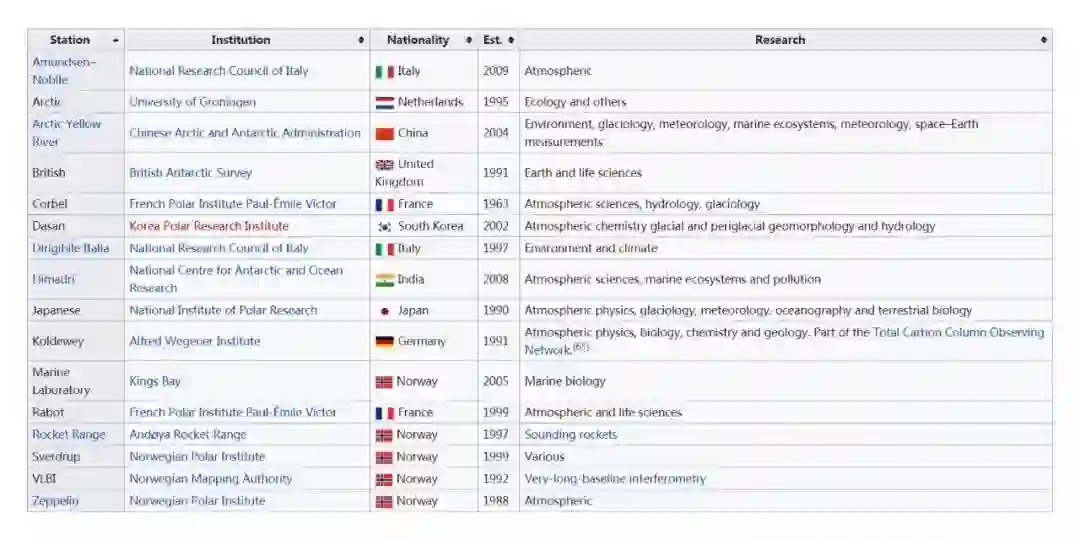Image resolution: width=1080 pixels, height=540 pixels.
Task: Click the Norway flag in Zeppelin row
Action: (x=384, y=501)
